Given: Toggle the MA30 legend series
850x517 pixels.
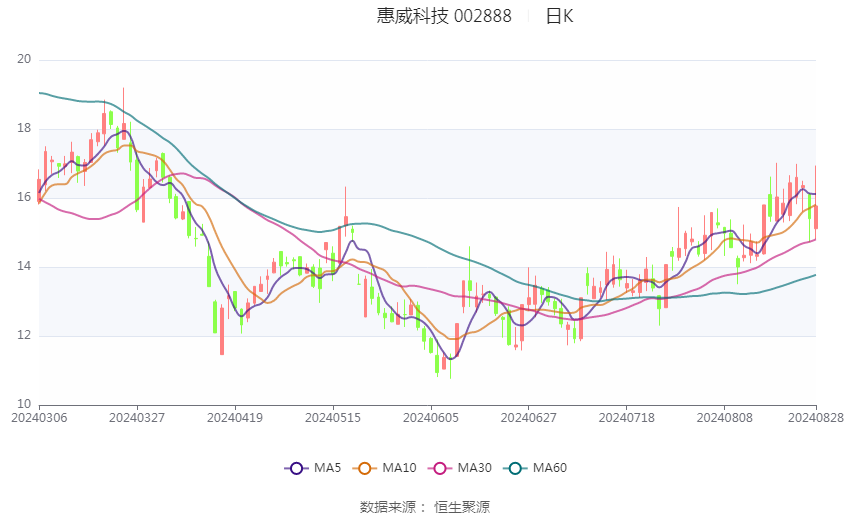Looking at the screenshot, I should pos(460,468).
